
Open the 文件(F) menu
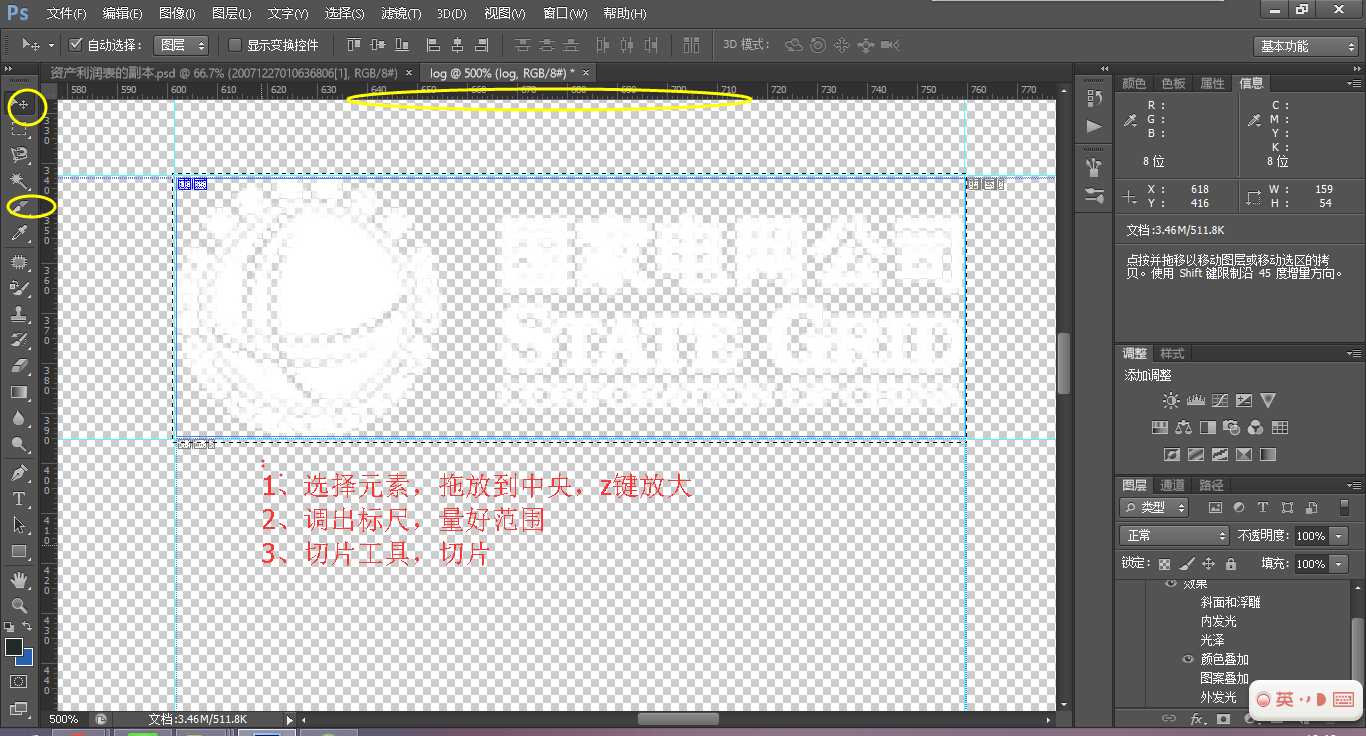66,14
